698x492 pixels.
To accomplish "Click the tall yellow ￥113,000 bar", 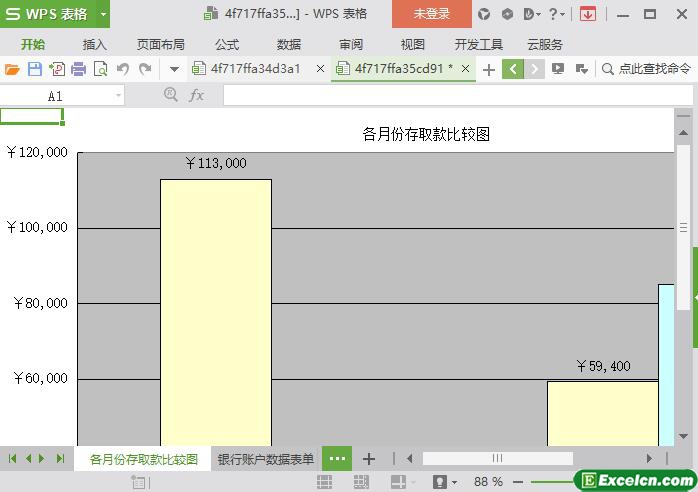I will coord(216,313).
